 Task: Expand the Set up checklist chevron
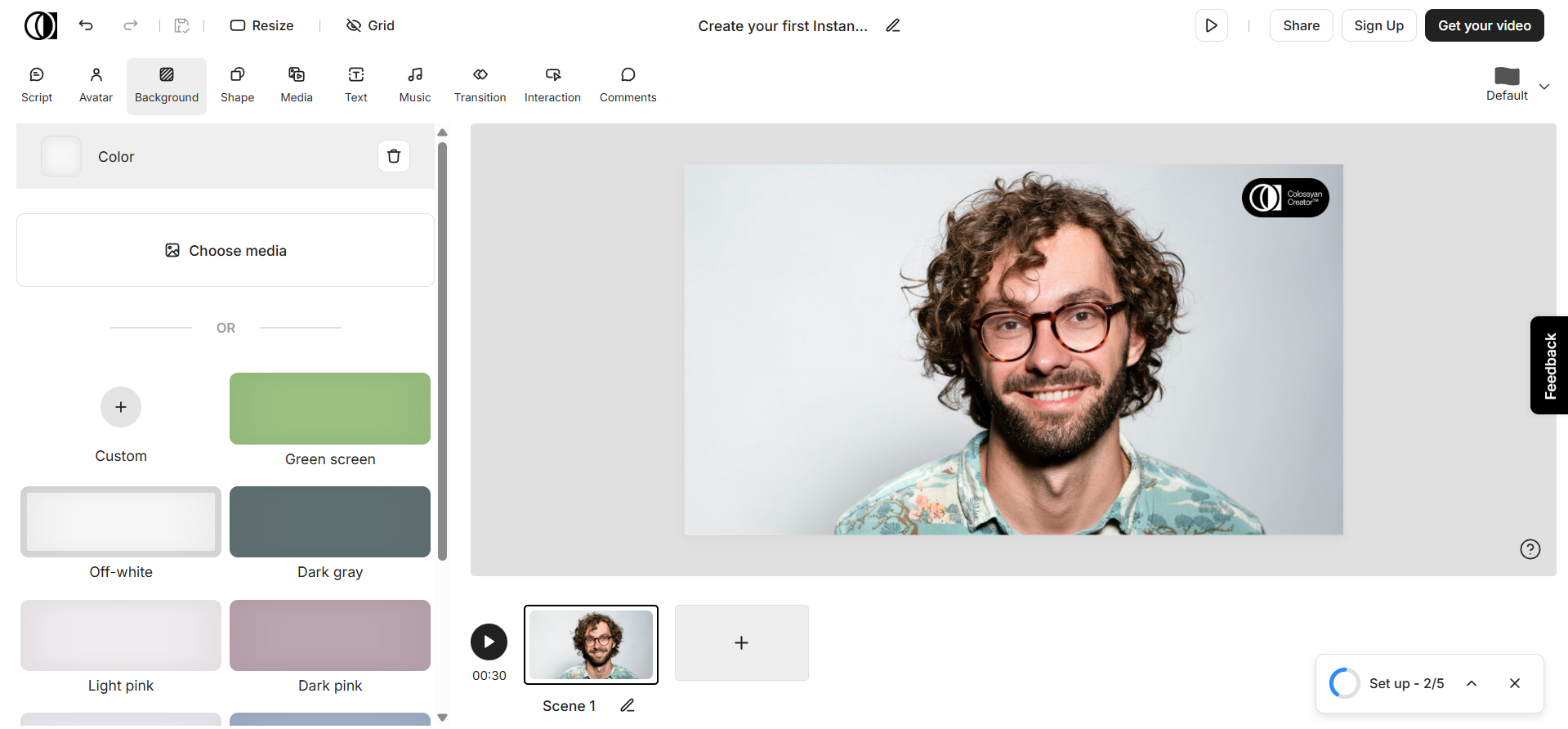click(x=1472, y=683)
